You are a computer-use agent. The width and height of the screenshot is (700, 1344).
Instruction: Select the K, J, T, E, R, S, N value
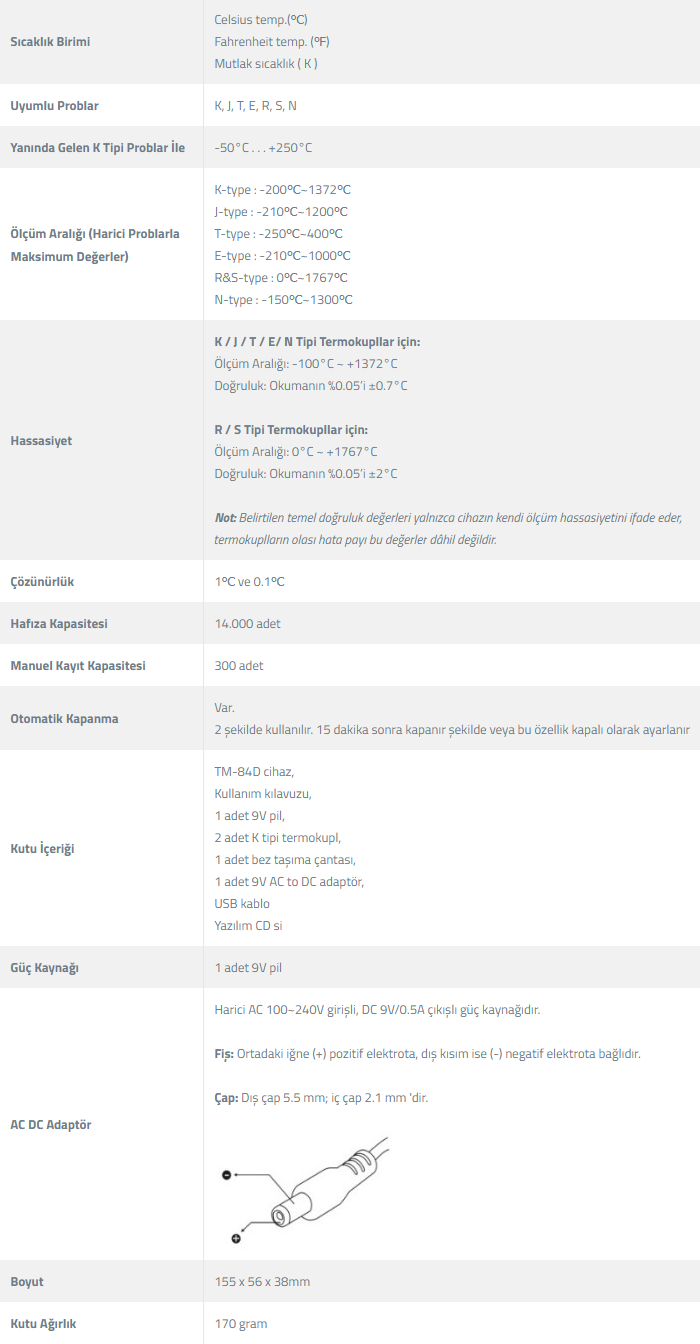coord(255,106)
